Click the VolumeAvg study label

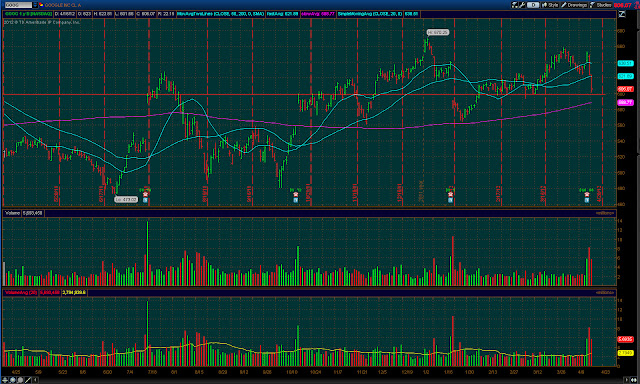[21, 293]
